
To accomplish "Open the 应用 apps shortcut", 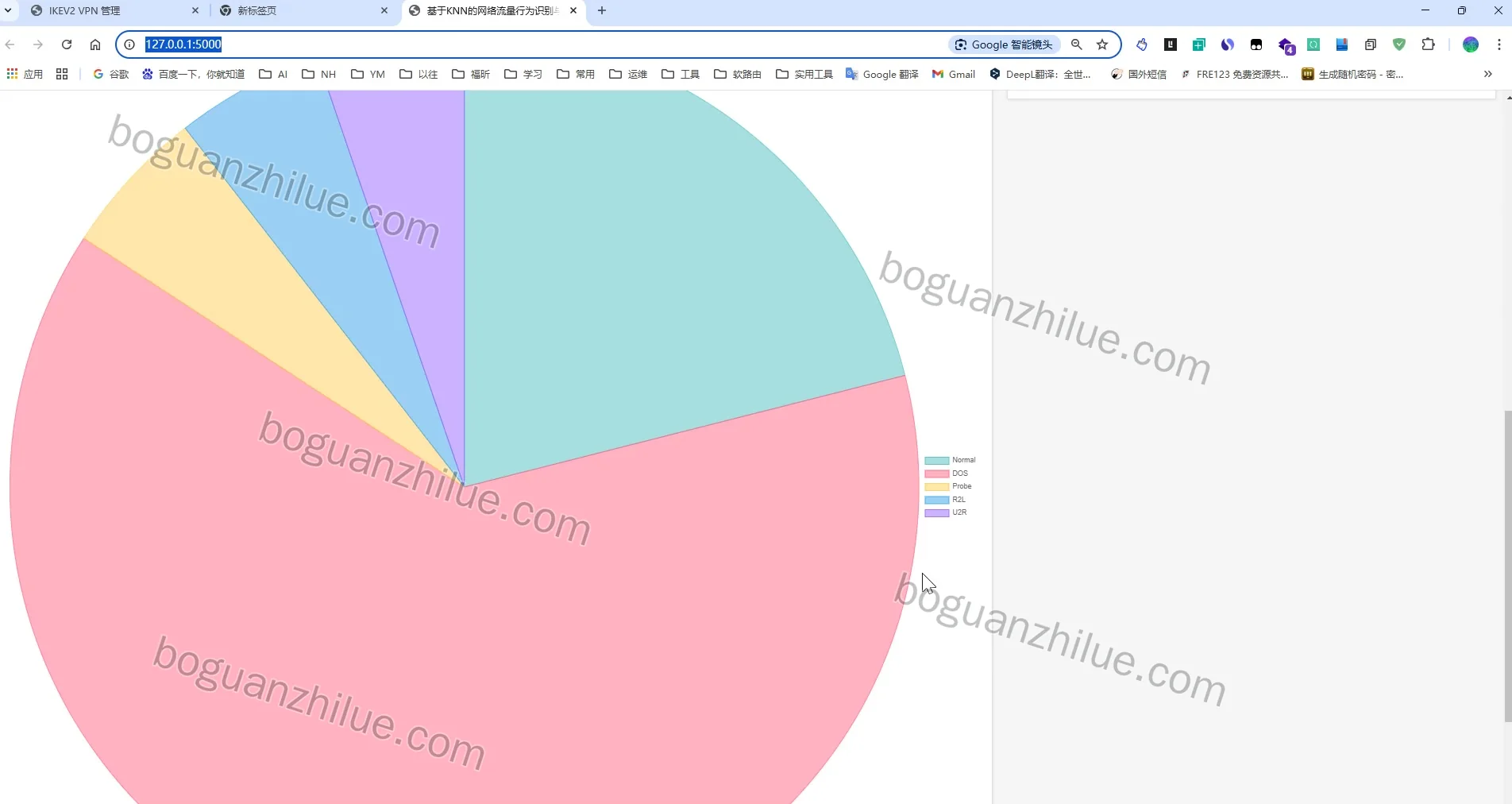I will 25,74.
